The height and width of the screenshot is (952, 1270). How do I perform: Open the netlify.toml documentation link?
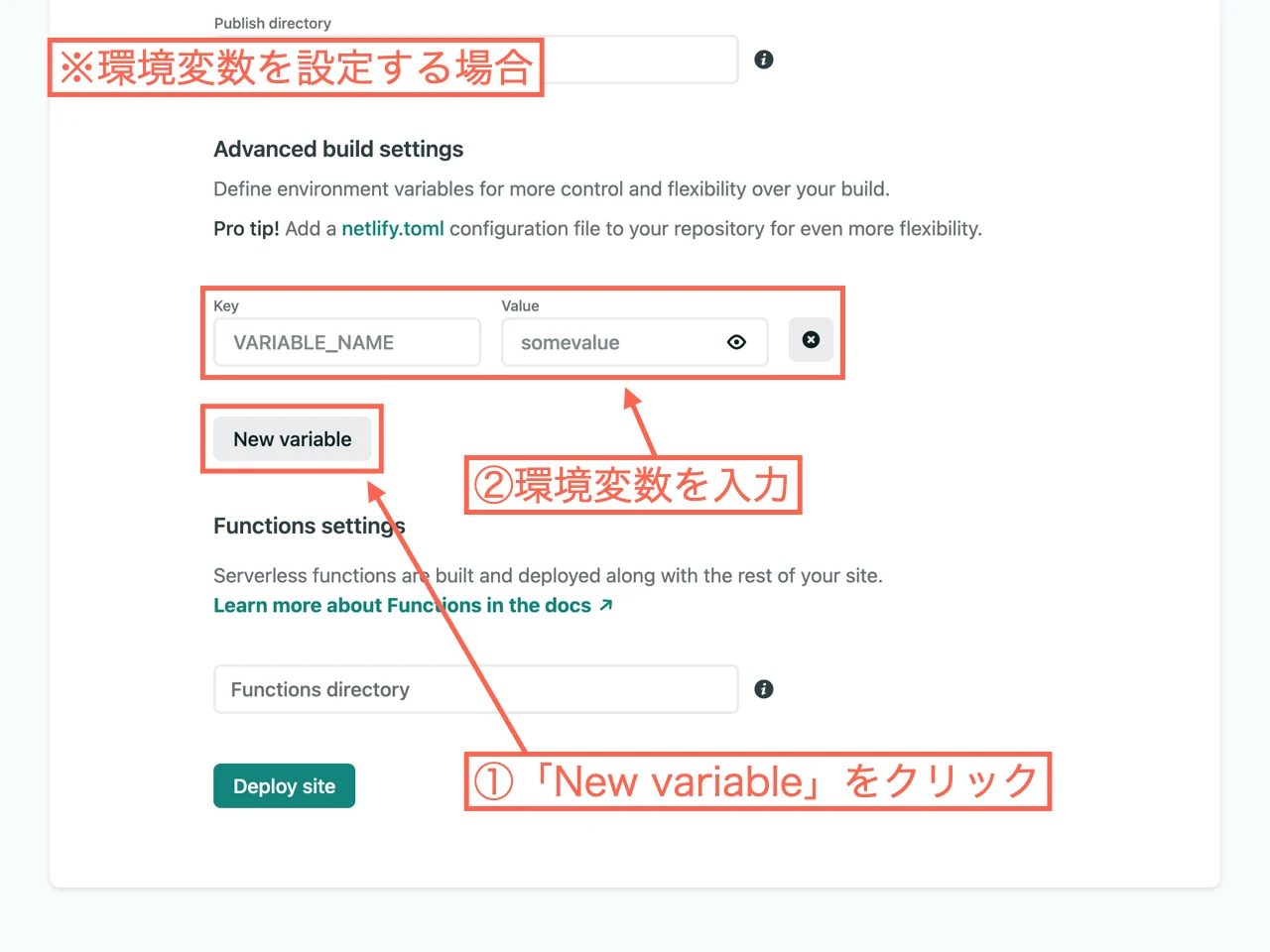(x=392, y=228)
